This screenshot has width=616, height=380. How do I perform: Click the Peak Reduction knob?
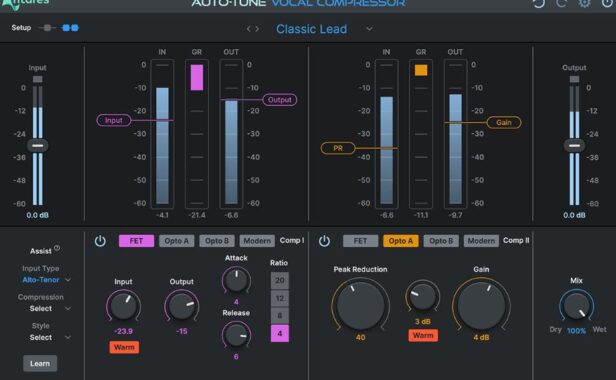click(x=361, y=305)
